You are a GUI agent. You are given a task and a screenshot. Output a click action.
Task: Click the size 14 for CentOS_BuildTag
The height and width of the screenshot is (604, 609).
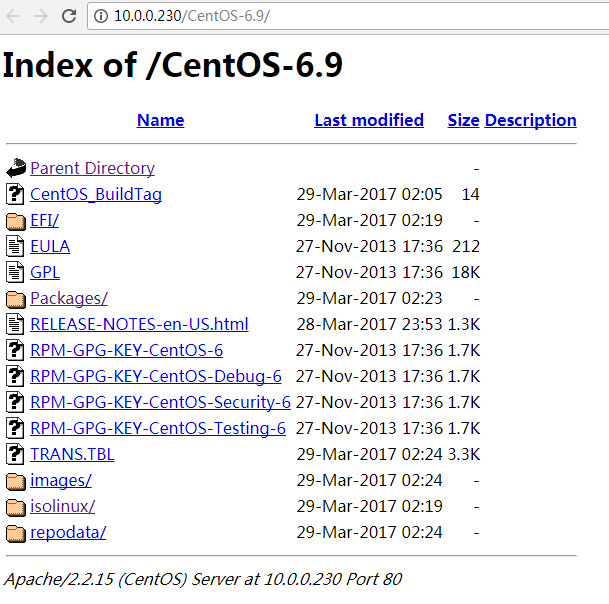click(470, 194)
